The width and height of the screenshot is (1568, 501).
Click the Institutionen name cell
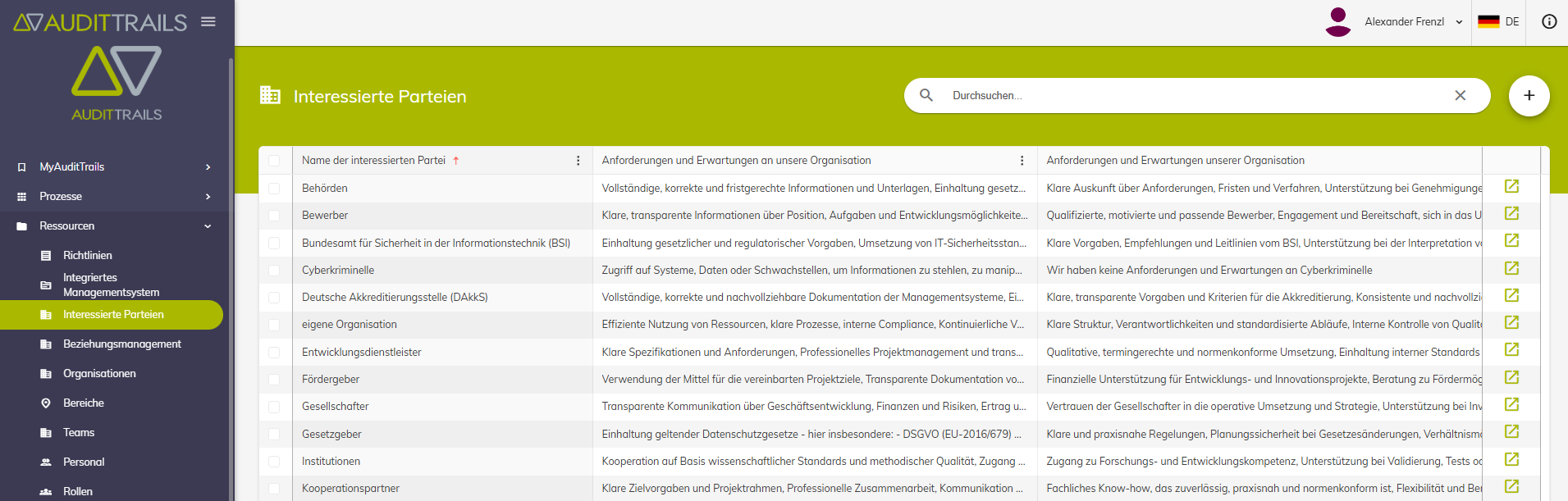pos(442,462)
